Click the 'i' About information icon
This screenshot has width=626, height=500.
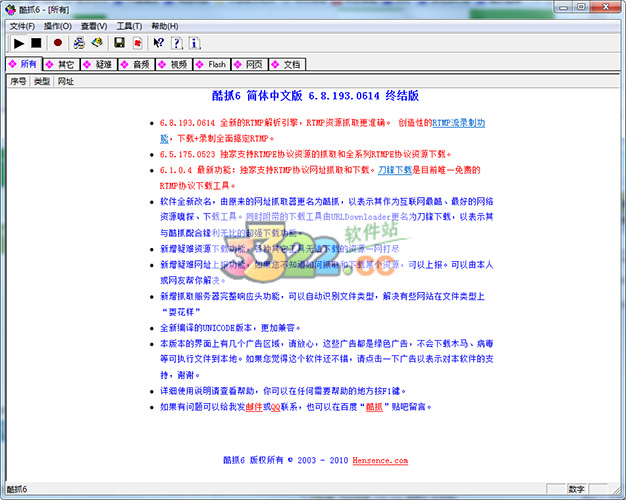point(194,43)
